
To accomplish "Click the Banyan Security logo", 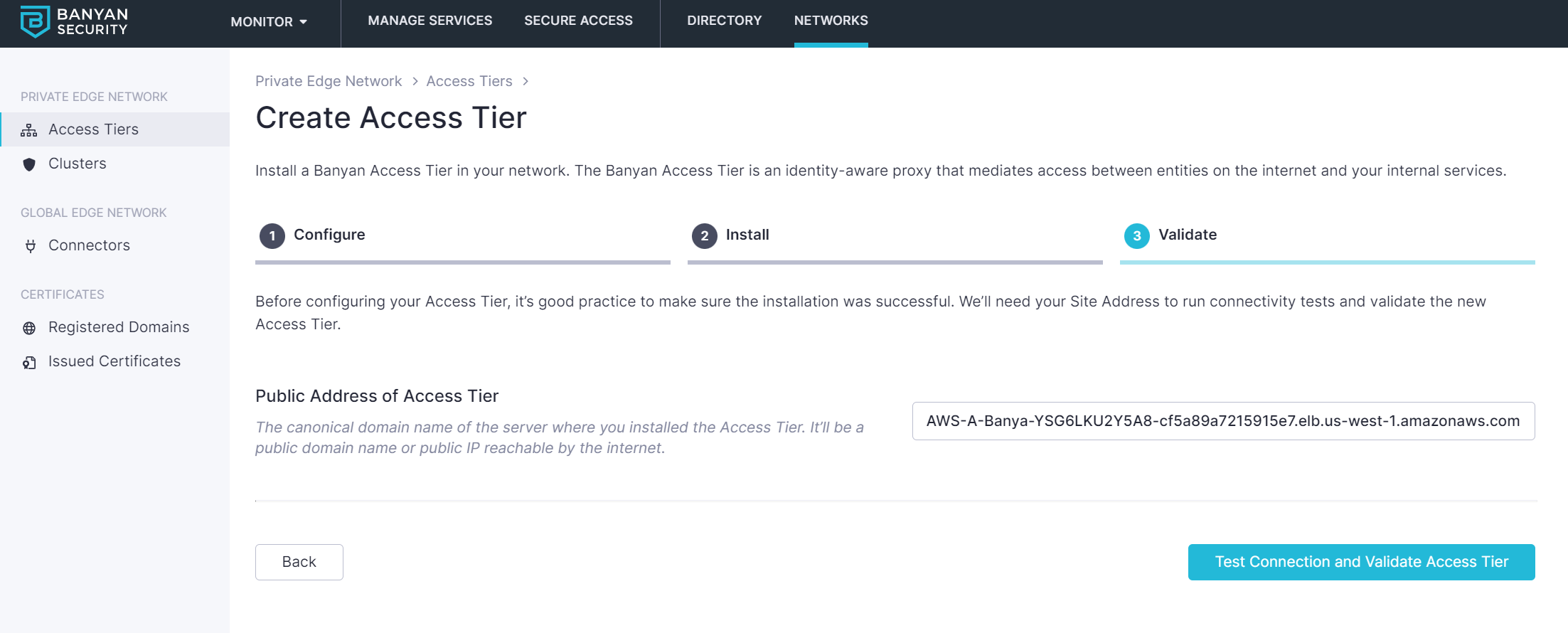I will point(74,21).
